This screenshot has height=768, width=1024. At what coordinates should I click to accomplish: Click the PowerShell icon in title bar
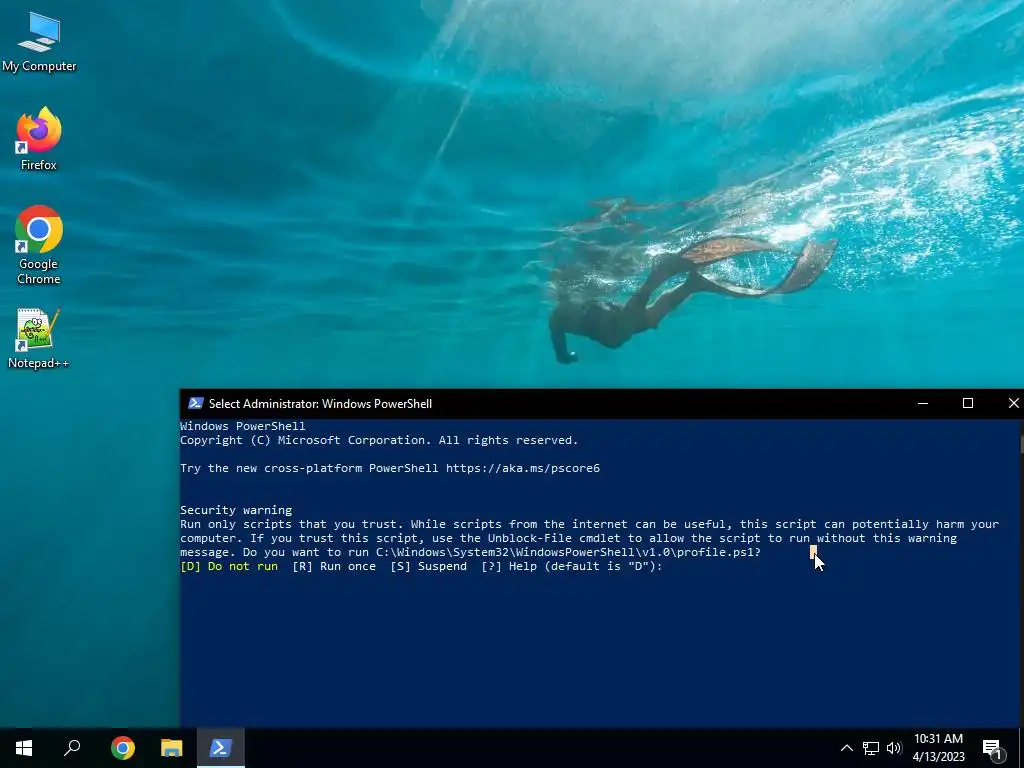point(195,404)
